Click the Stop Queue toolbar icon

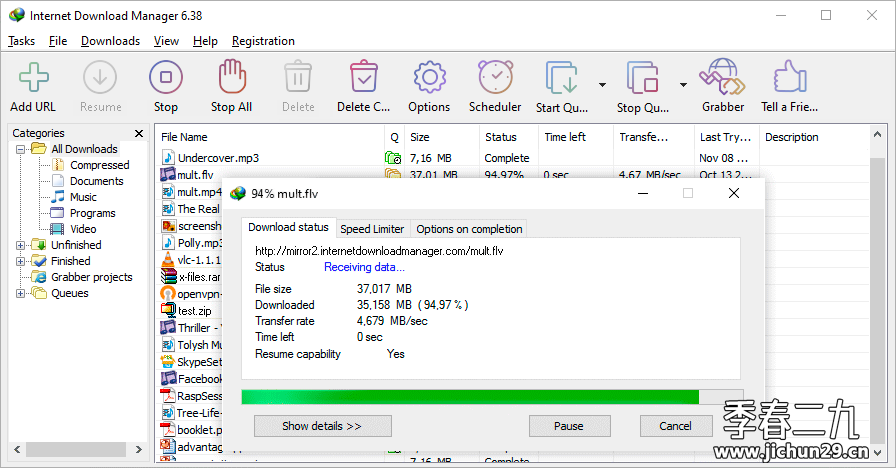(x=643, y=77)
